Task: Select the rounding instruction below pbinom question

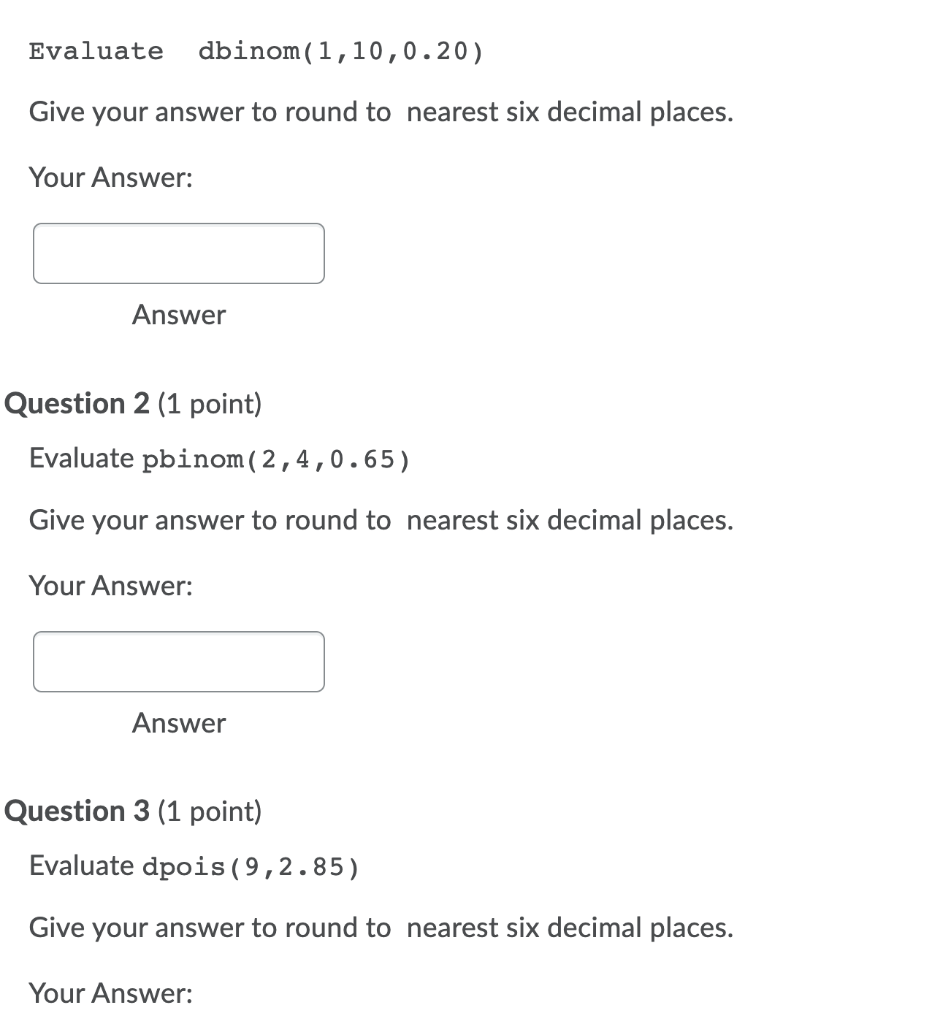Action: (x=380, y=520)
